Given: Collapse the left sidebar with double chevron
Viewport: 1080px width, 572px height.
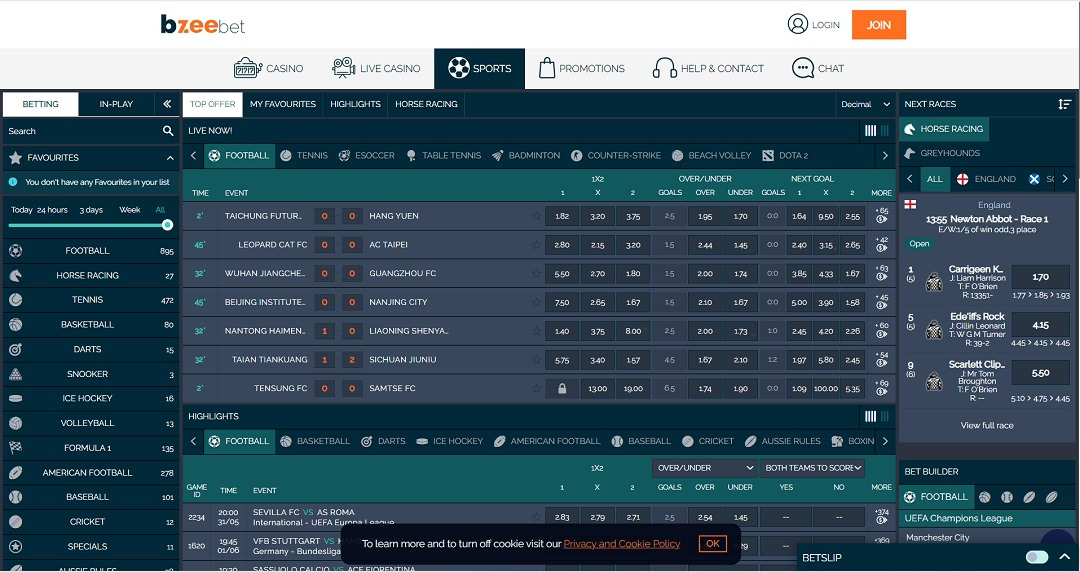Looking at the screenshot, I should coord(167,104).
